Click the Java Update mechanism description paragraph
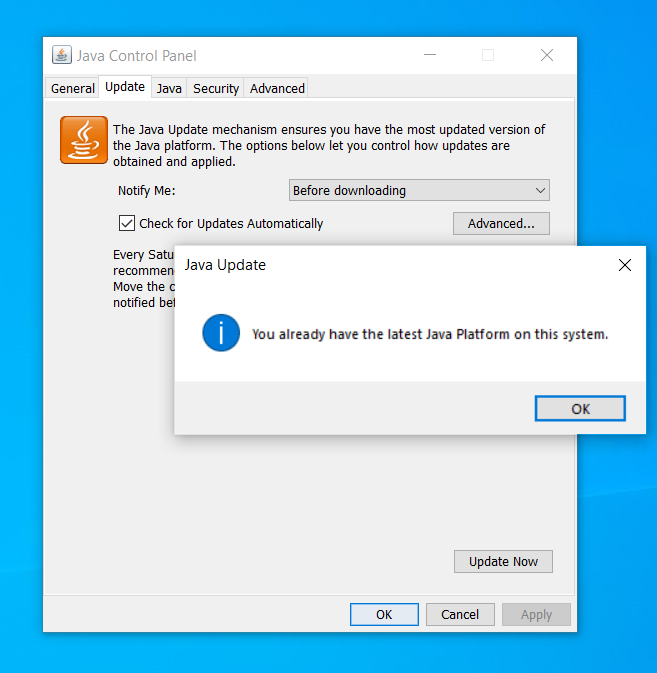Image resolution: width=657 pixels, height=673 pixels. [329, 146]
